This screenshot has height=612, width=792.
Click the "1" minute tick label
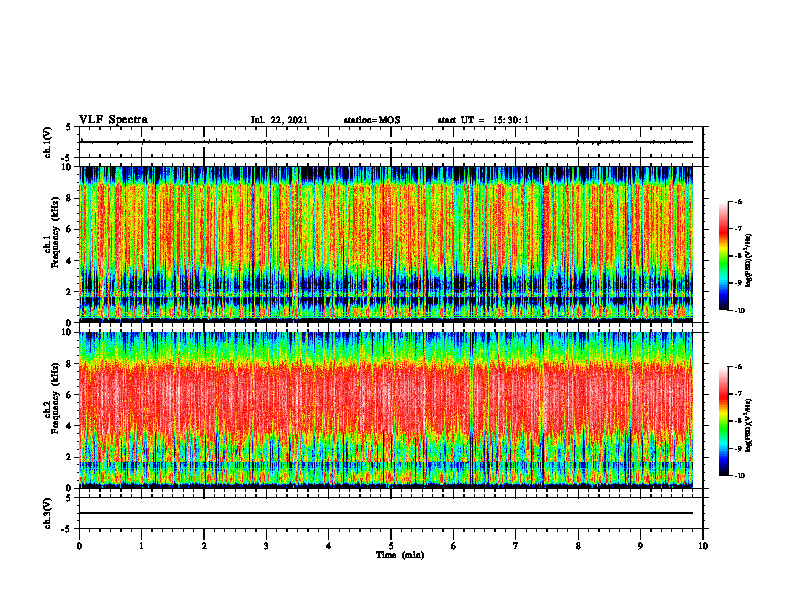click(141, 546)
